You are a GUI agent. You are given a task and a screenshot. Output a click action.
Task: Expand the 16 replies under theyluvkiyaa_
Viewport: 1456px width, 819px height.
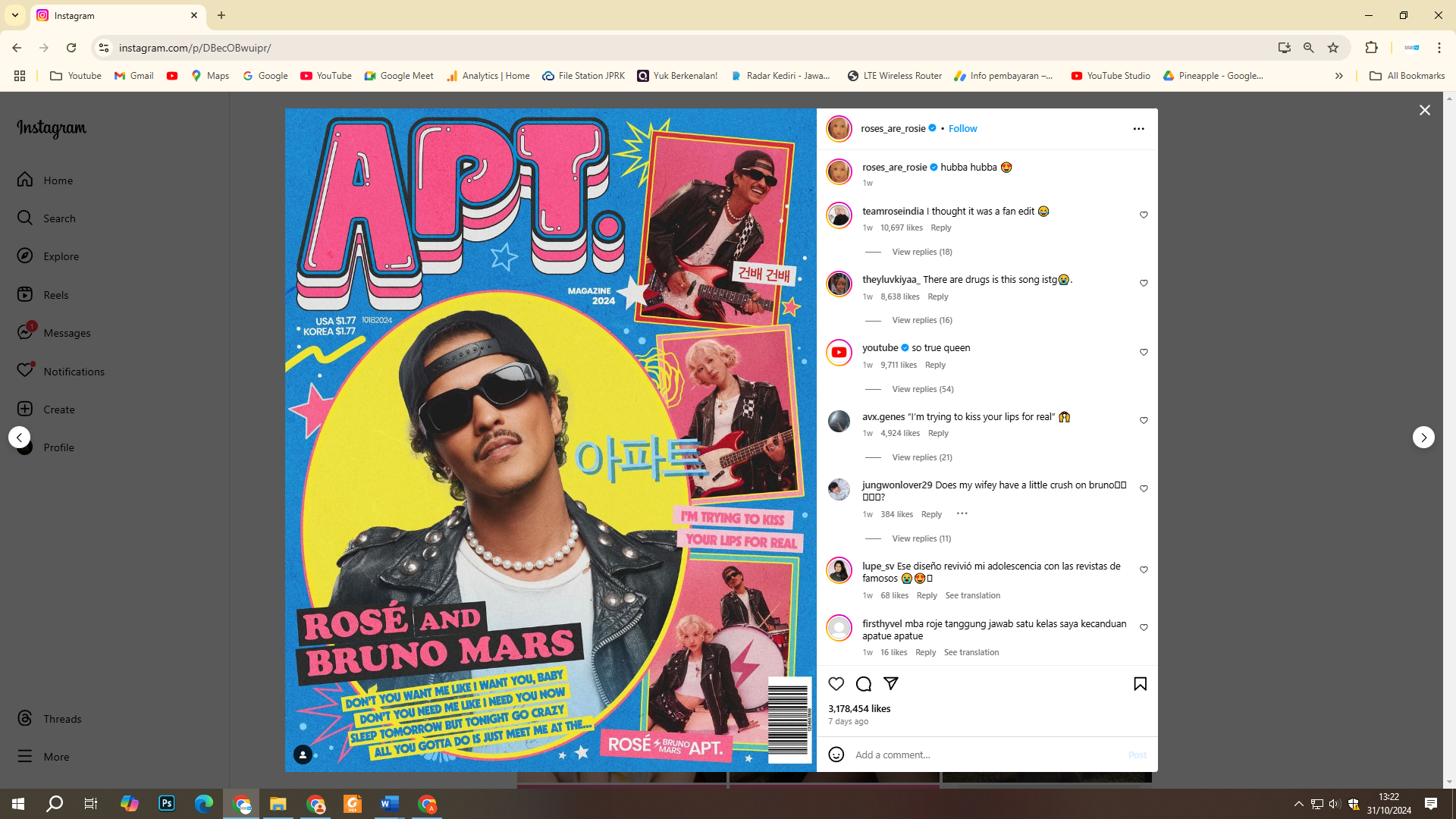point(922,320)
